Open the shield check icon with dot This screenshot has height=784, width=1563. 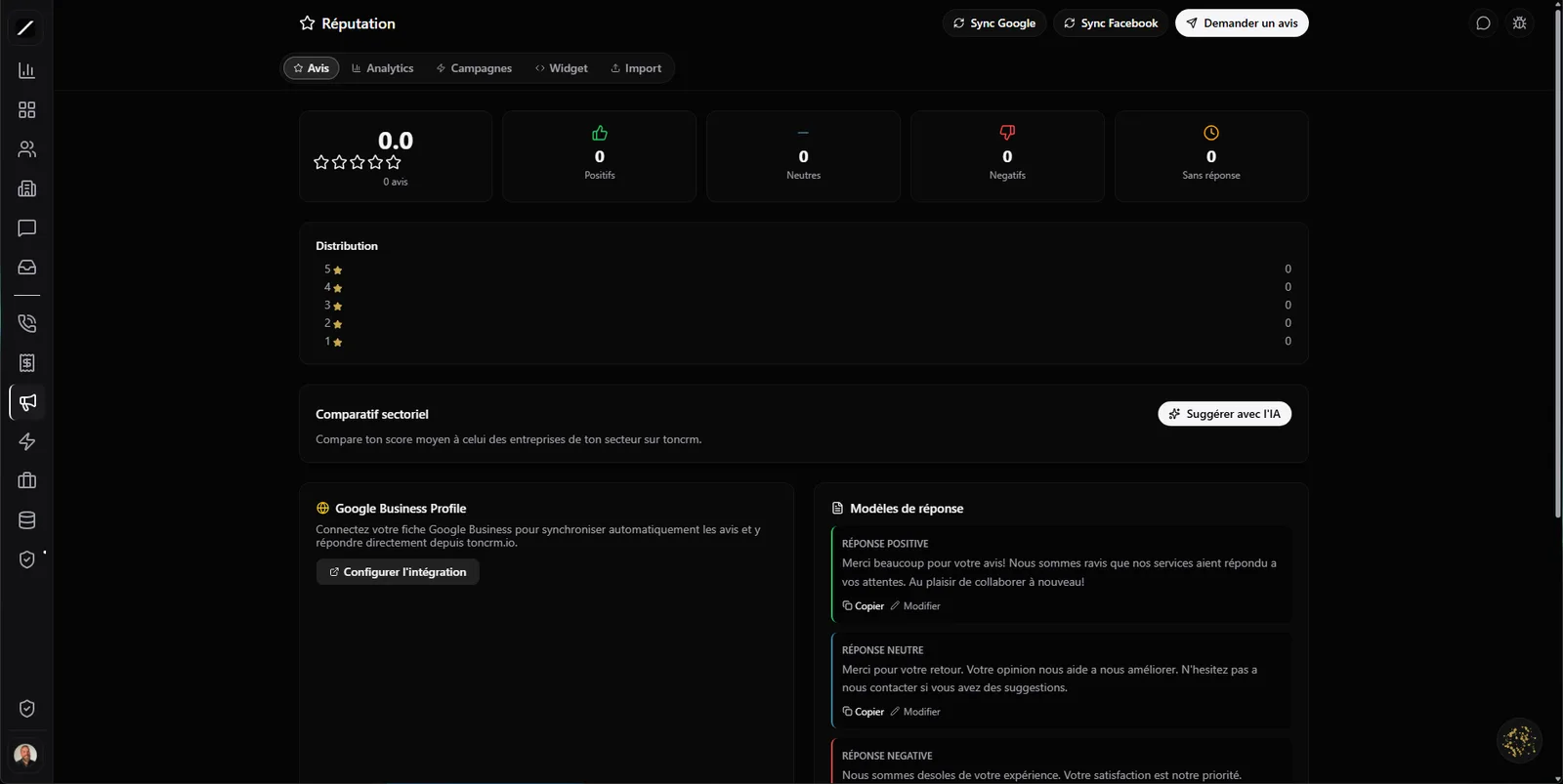(26, 559)
